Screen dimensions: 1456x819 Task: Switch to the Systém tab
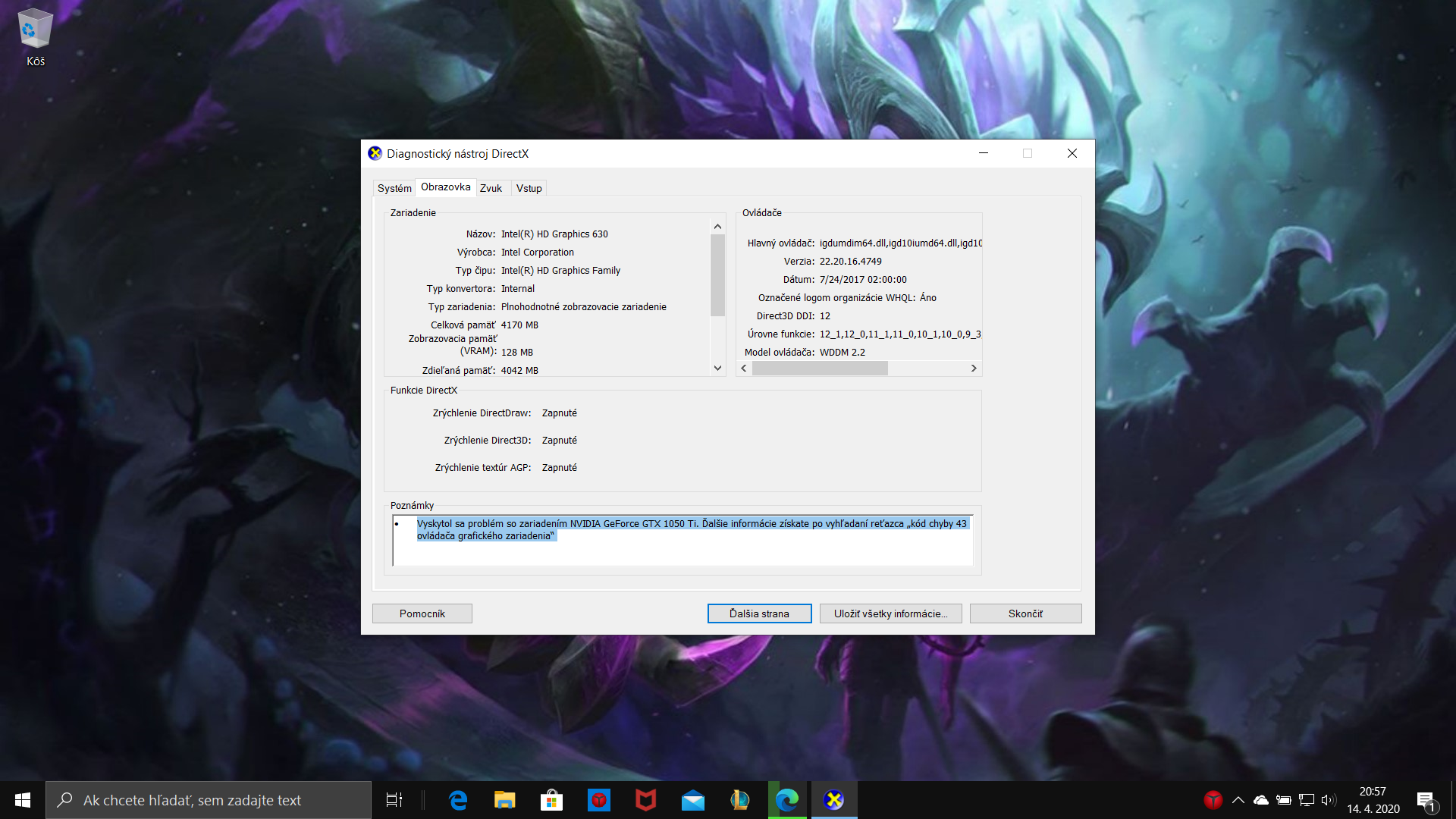coord(394,188)
